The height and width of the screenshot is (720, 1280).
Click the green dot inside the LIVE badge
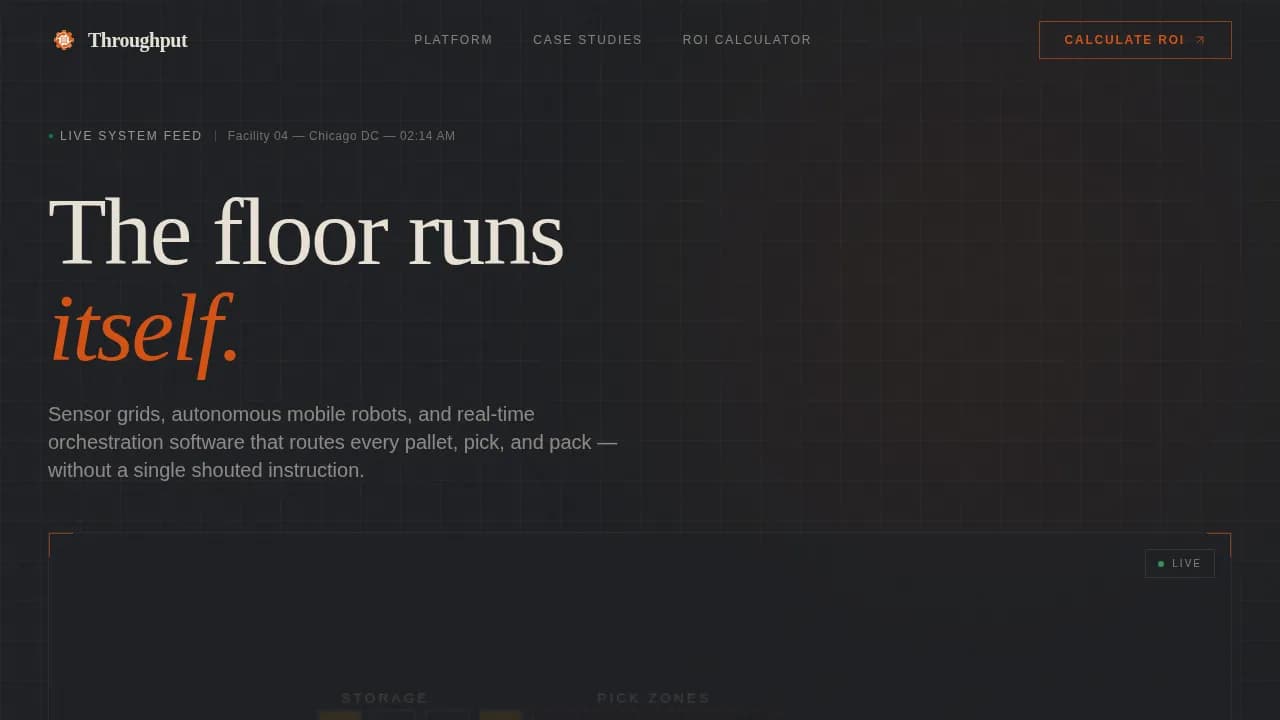(1161, 563)
